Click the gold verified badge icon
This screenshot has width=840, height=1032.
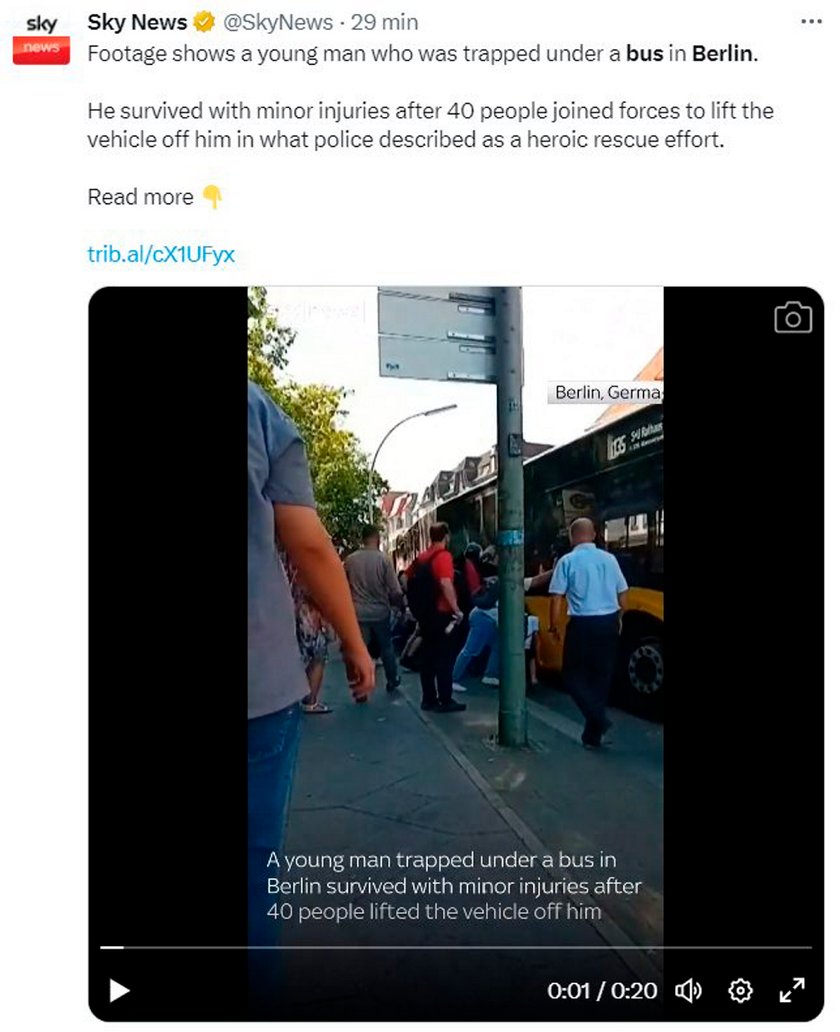tap(204, 22)
